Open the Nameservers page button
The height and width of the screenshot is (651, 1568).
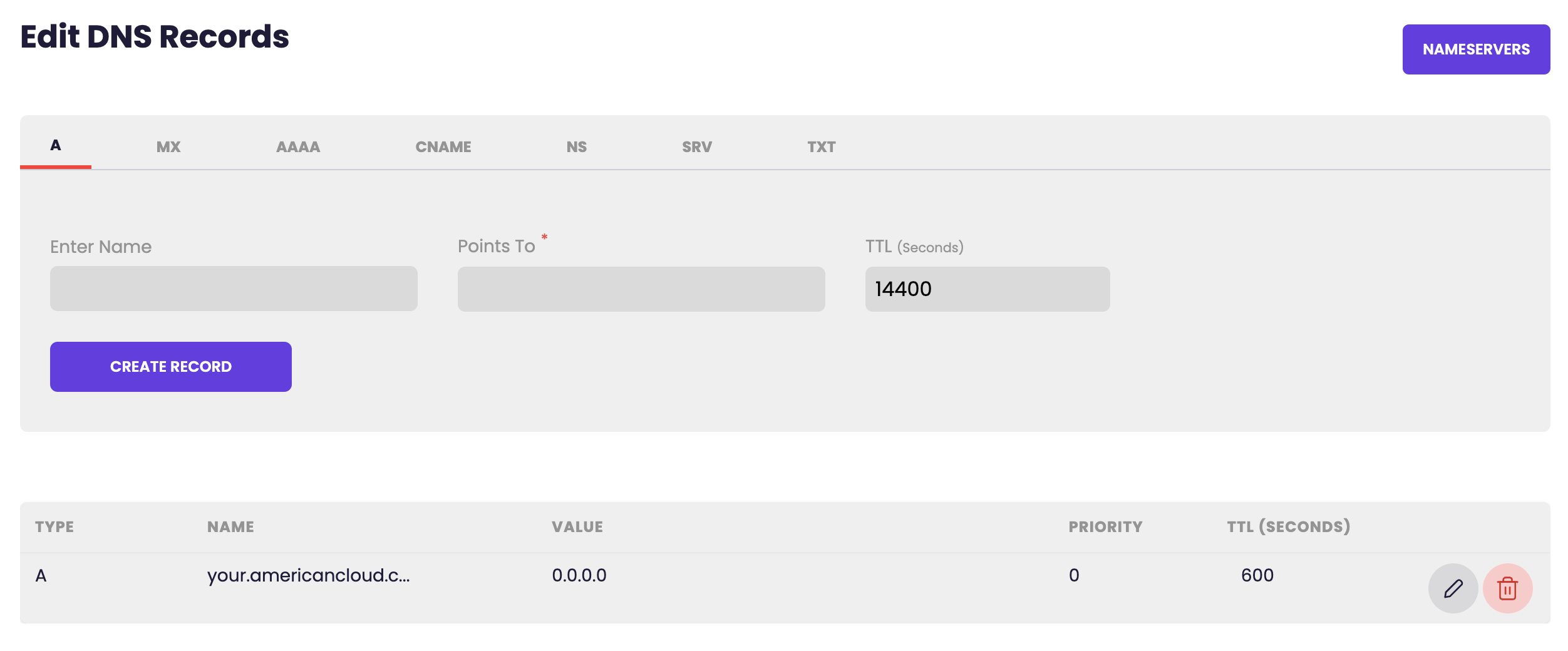tap(1476, 49)
